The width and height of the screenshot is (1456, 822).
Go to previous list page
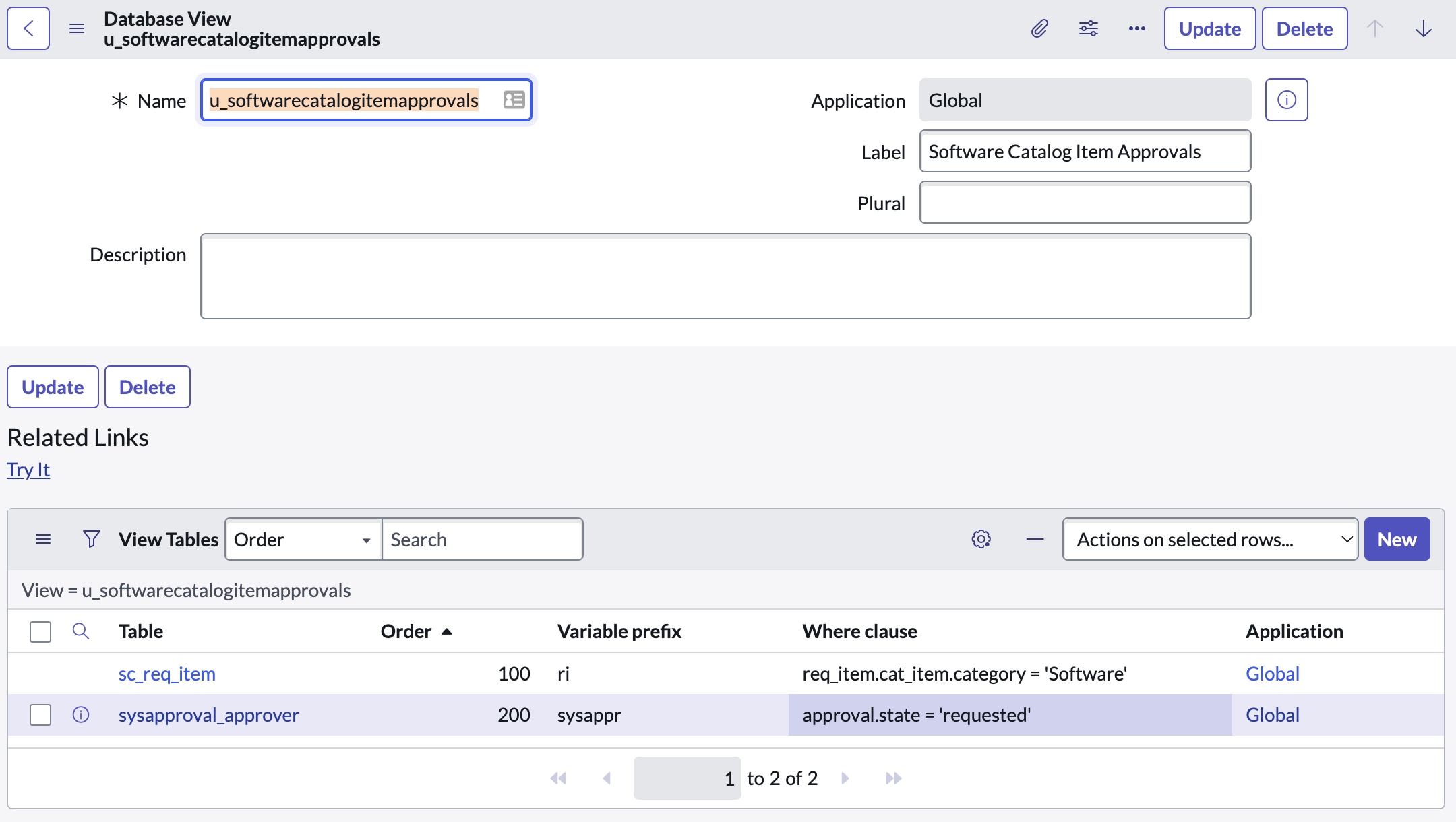coord(607,778)
